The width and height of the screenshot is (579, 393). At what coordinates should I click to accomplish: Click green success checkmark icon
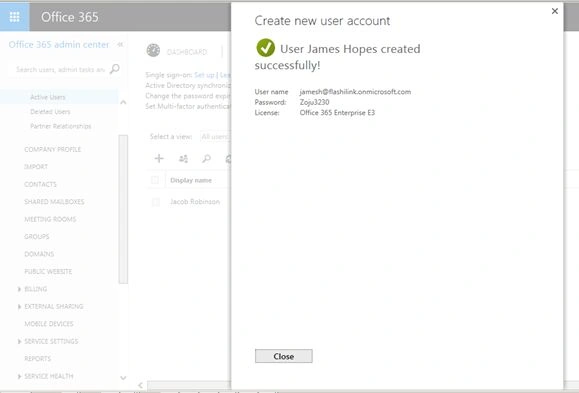point(265,48)
